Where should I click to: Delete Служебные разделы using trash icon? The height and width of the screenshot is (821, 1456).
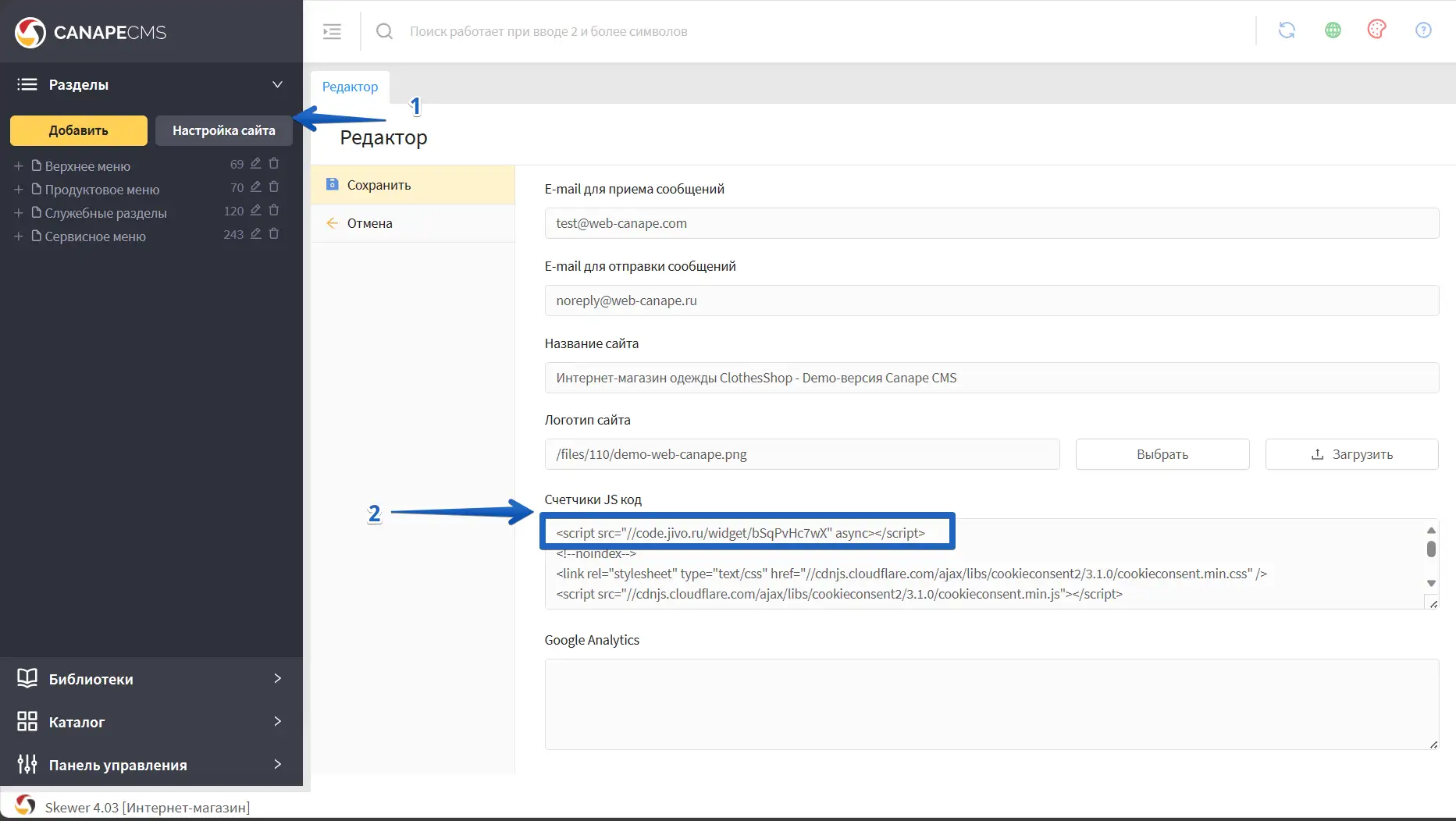[274, 211]
